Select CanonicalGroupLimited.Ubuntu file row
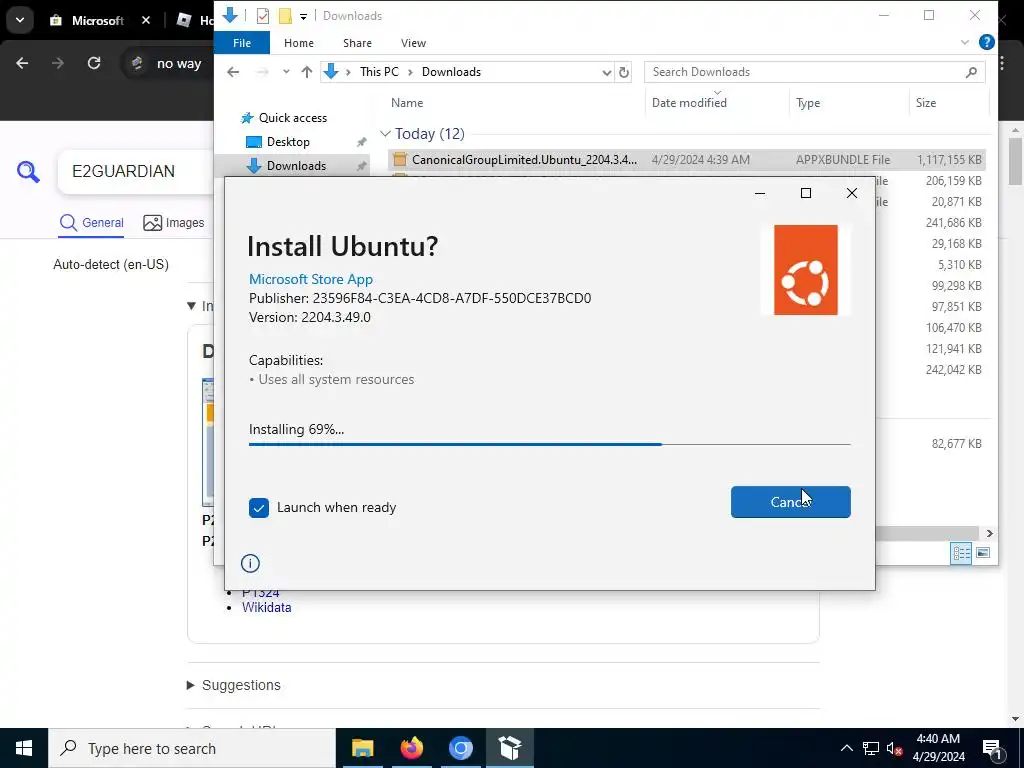This screenshot has height=768, width=1024. pyautogui.click(x=687, y=159)
